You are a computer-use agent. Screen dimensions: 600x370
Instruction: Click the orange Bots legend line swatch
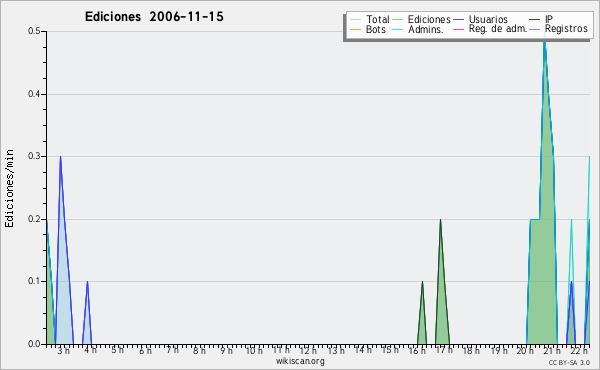click(x=355, y=29)
